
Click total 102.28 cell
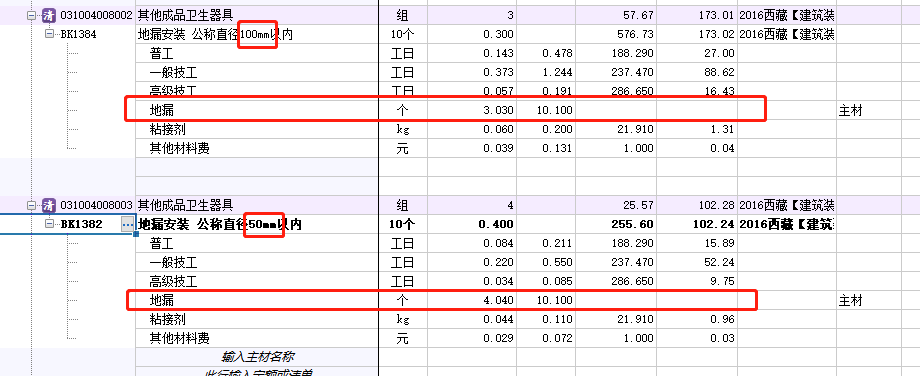696,205
